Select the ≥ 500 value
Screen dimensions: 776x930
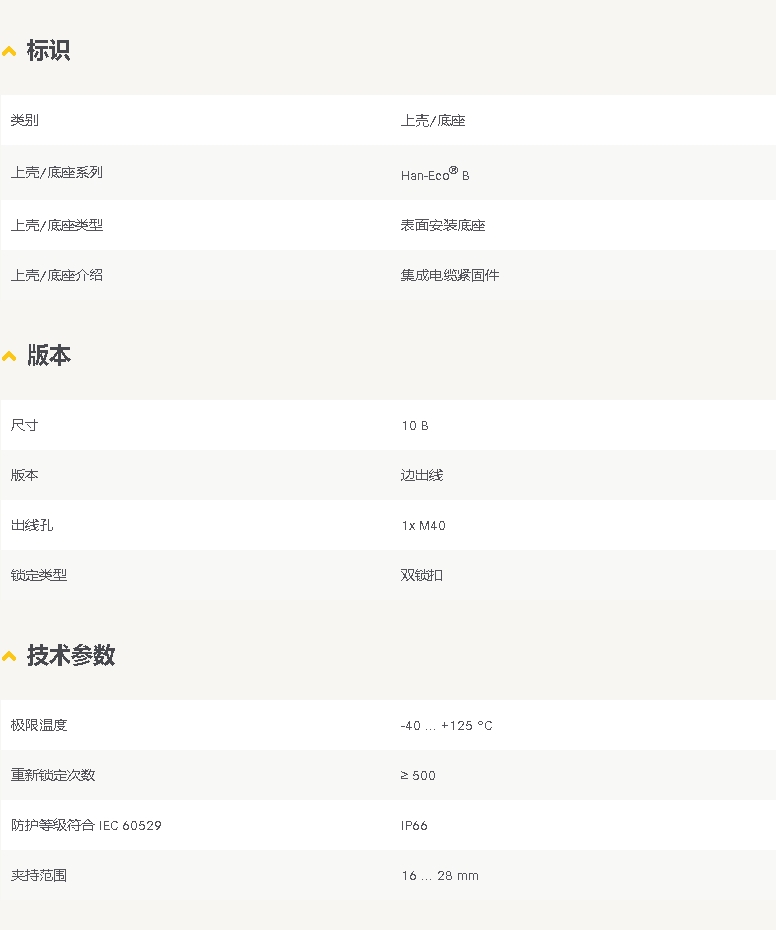(x=418, y=775)
